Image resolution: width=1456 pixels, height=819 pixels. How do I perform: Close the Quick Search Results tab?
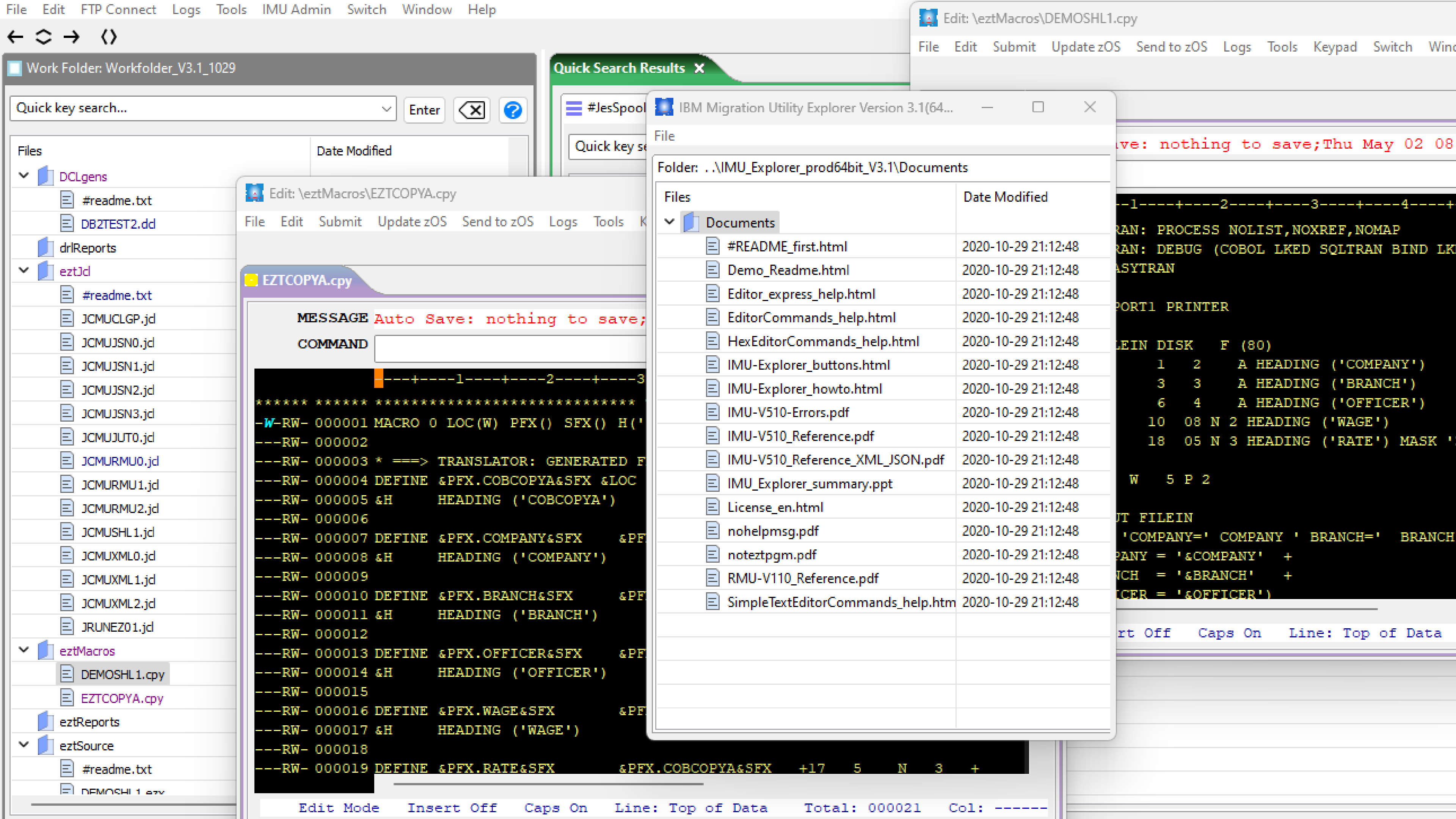(x=700, y=68)
